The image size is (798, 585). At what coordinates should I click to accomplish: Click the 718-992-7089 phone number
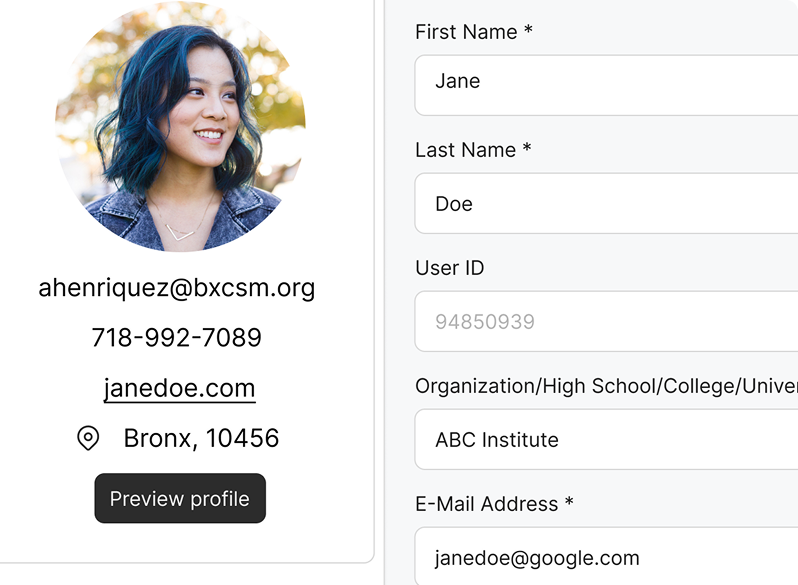point(177,338)
